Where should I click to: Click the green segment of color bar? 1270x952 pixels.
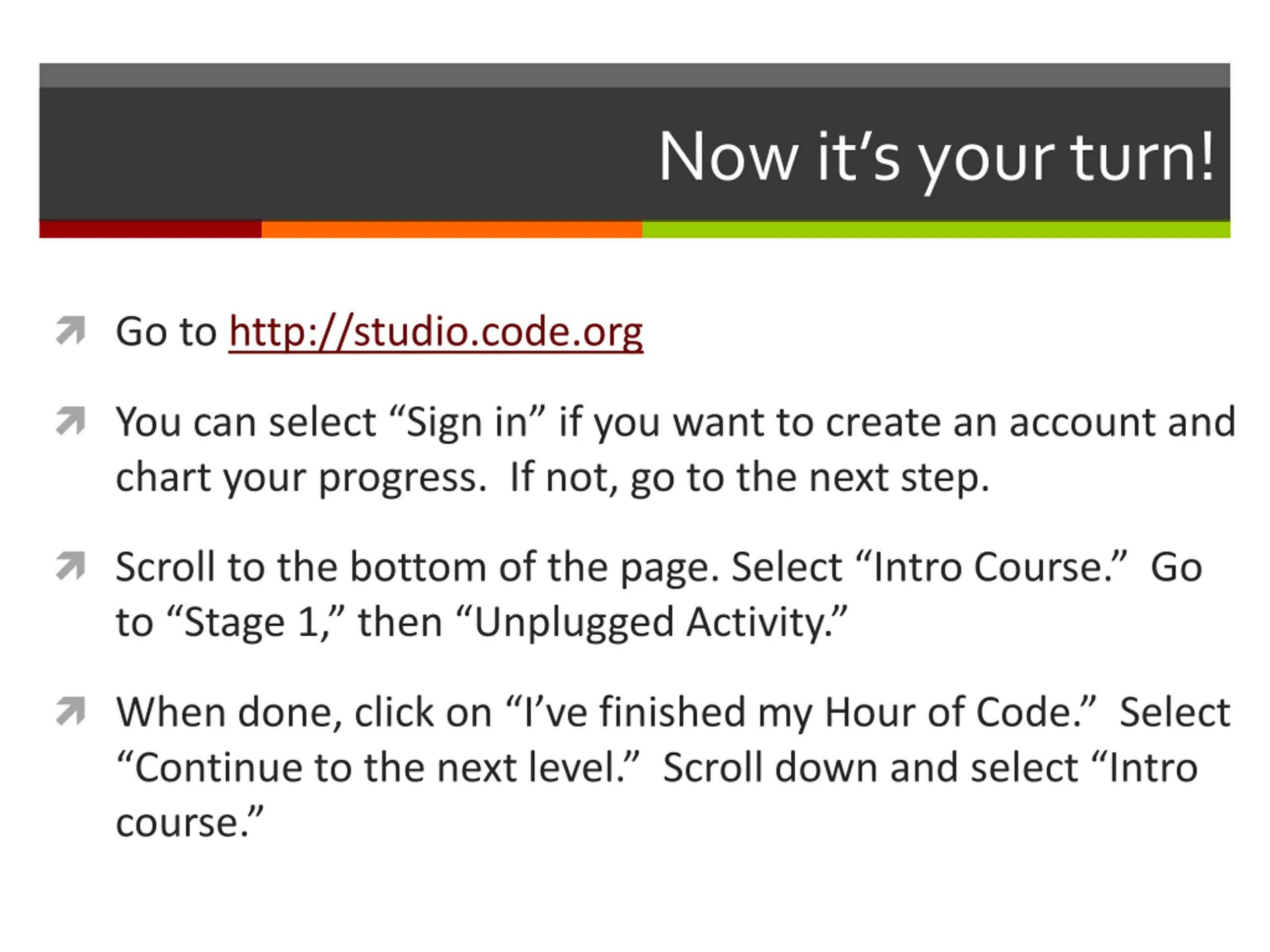(937, 229)
